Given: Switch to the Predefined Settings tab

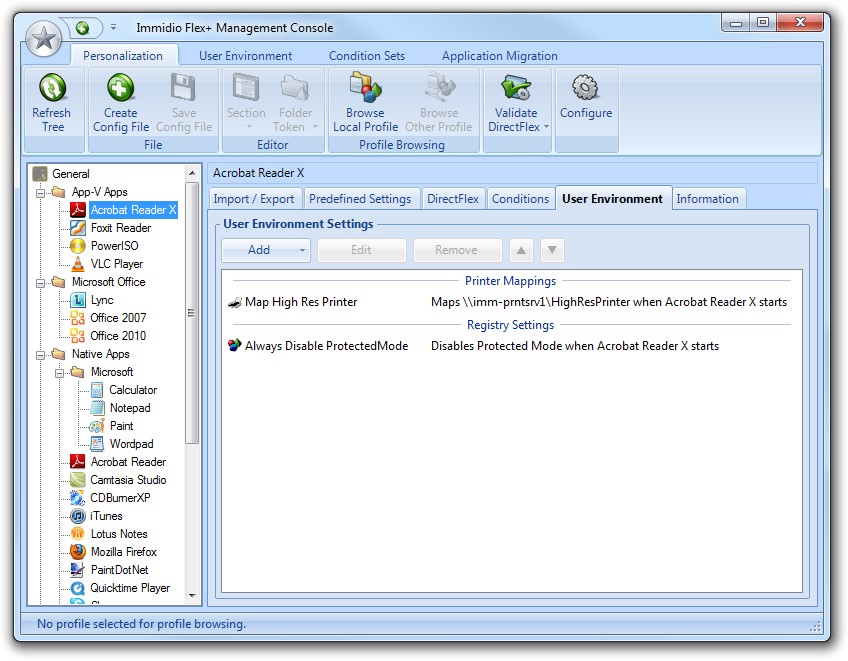Looking at the screenshot, I should click(360, 199).
